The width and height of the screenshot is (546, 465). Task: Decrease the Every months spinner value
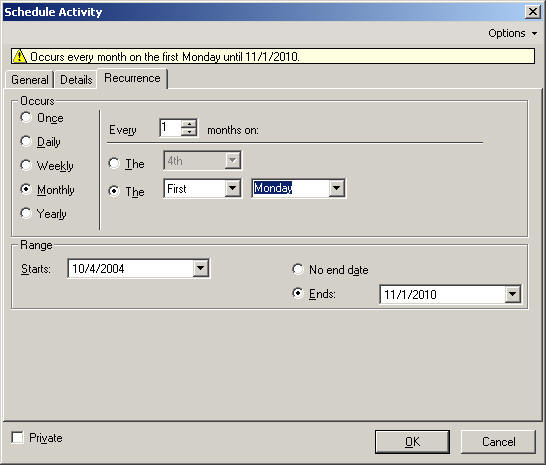point(189,132)
